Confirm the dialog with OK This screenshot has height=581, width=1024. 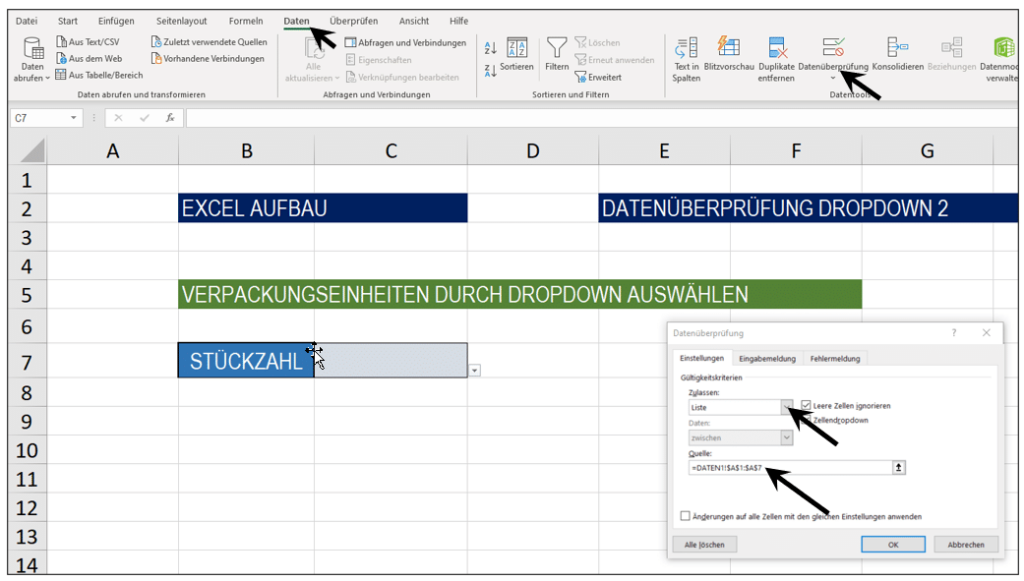tap(893, 544)
